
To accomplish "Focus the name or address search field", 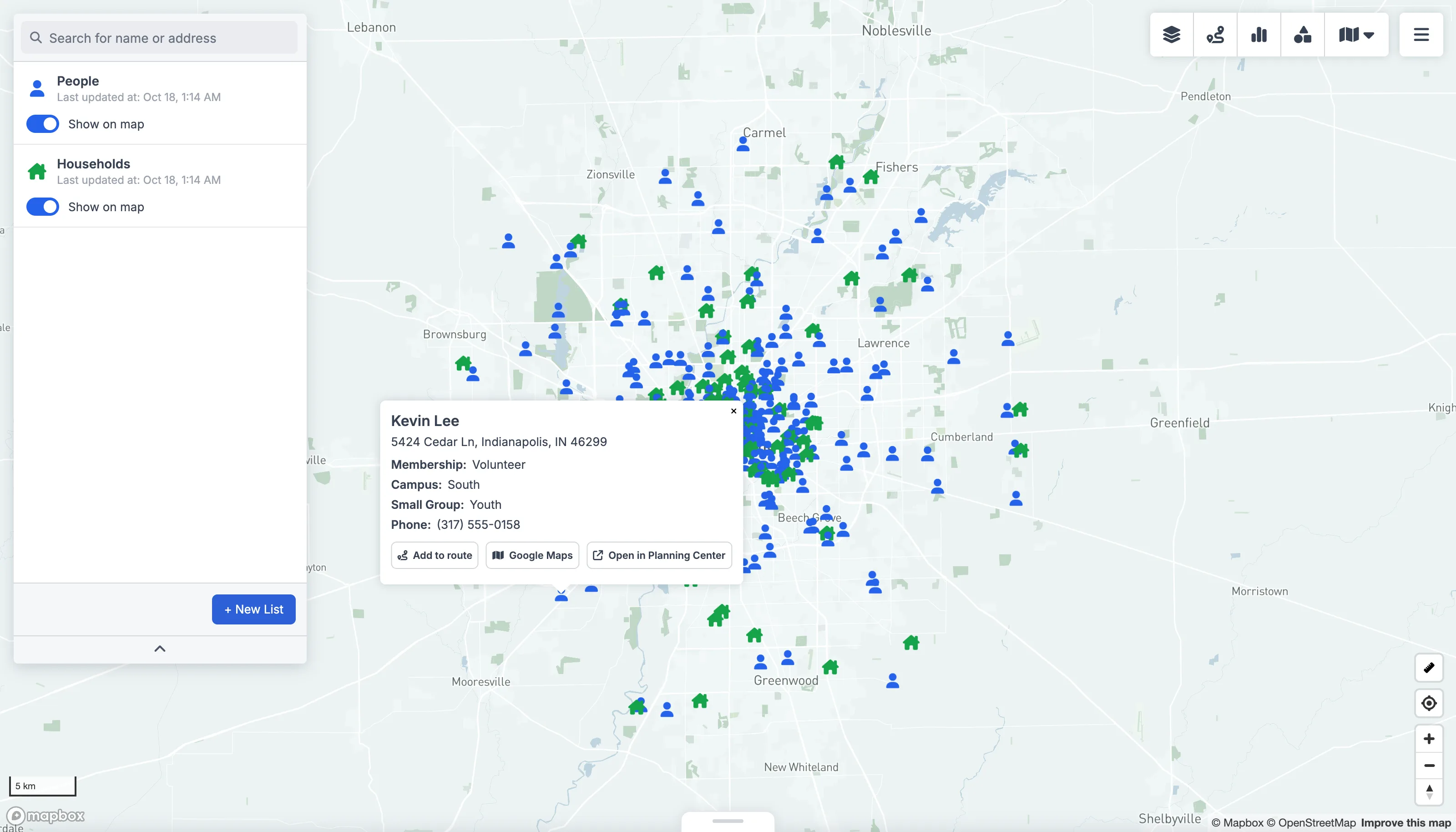I will (159, 38).
